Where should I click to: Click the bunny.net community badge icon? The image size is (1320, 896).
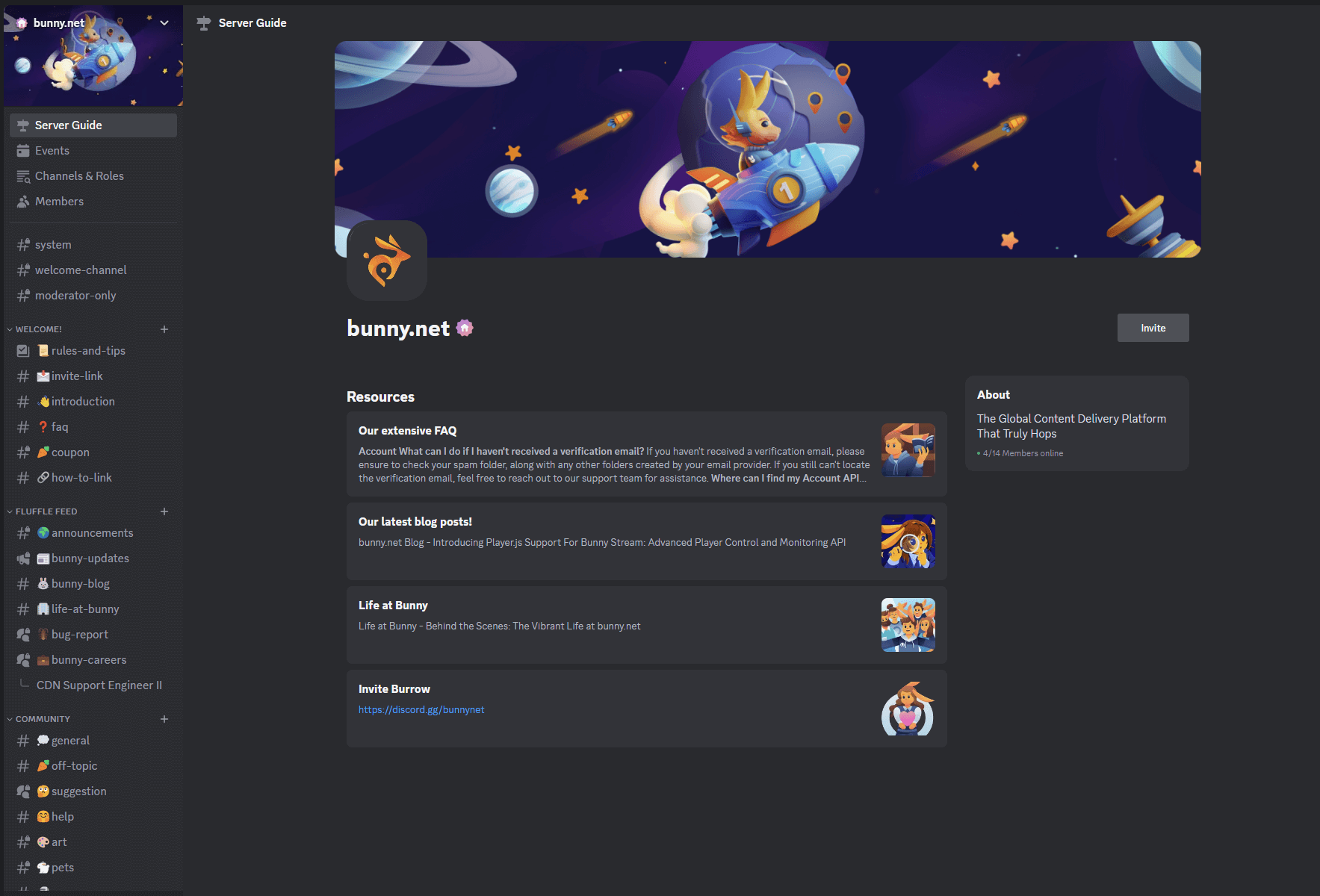tap(465, 328)
